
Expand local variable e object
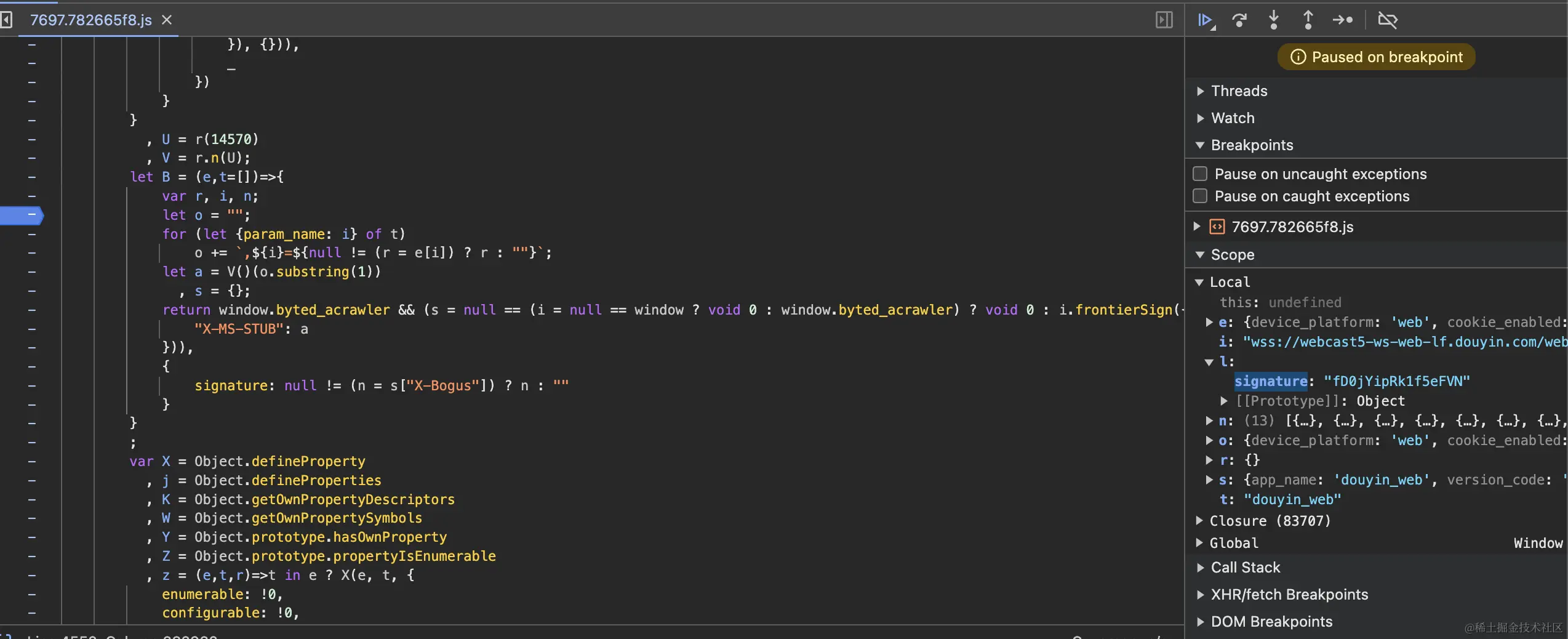click(x=1210, y=322)
